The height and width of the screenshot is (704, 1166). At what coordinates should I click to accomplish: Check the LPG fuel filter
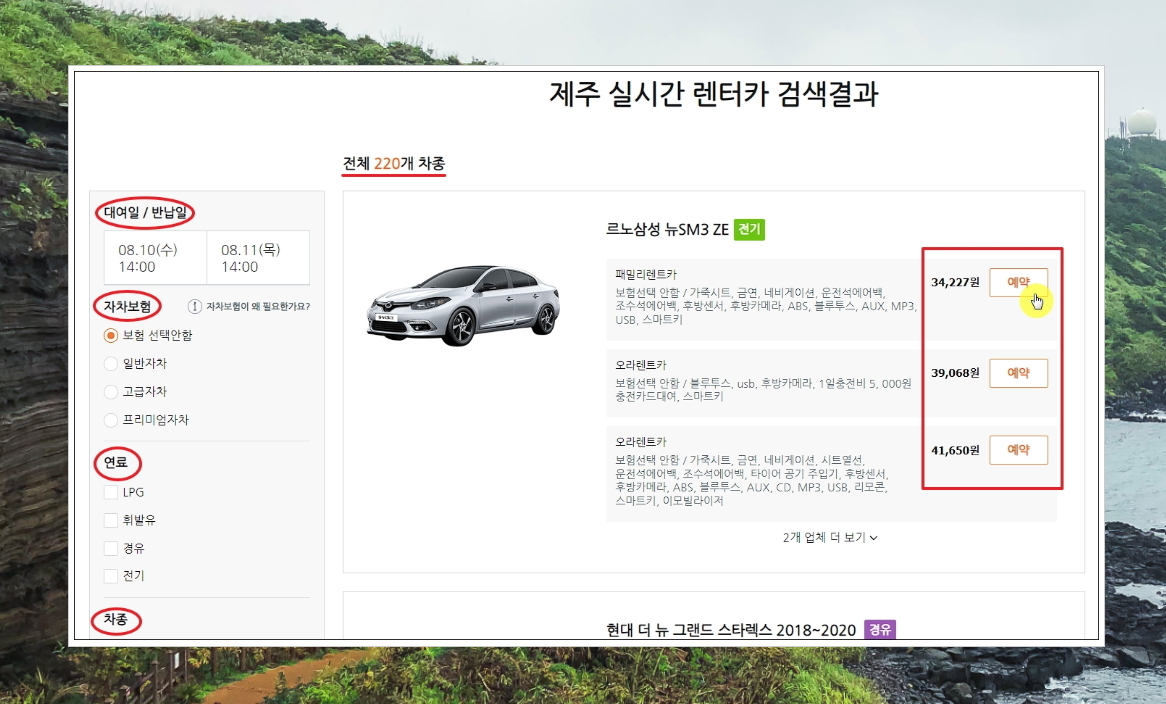(111, 492)
